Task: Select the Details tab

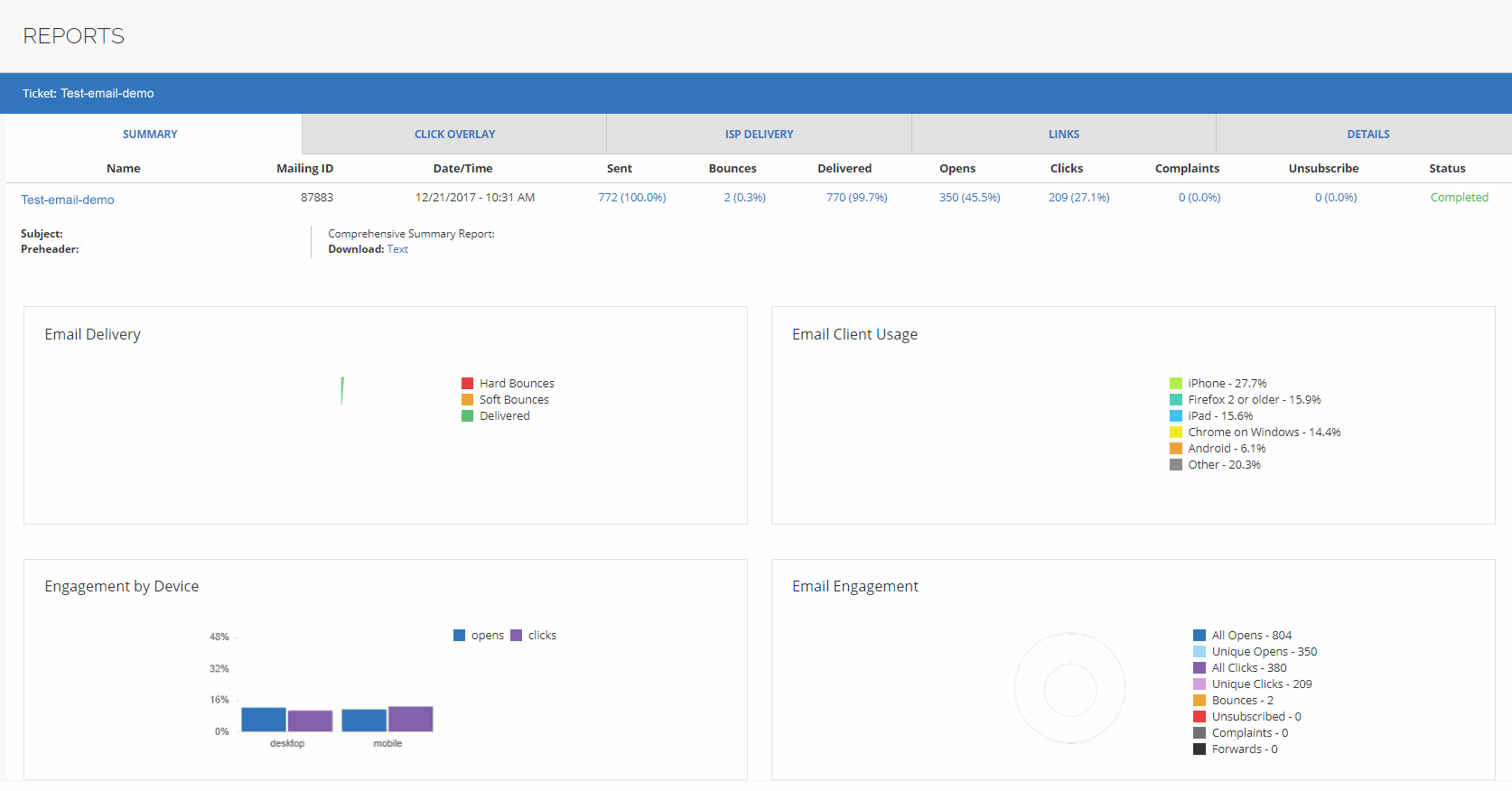Action: click(x=1367, y=135)
